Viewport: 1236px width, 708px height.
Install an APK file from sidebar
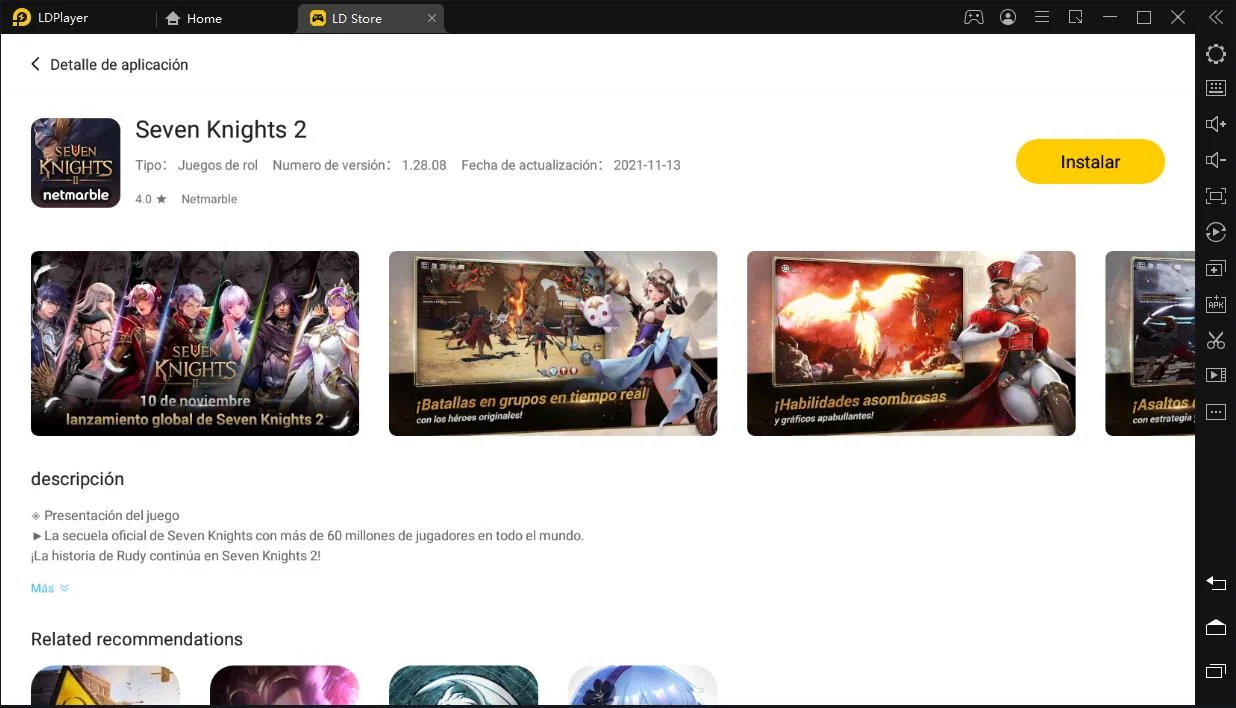tap(1216, 304)
